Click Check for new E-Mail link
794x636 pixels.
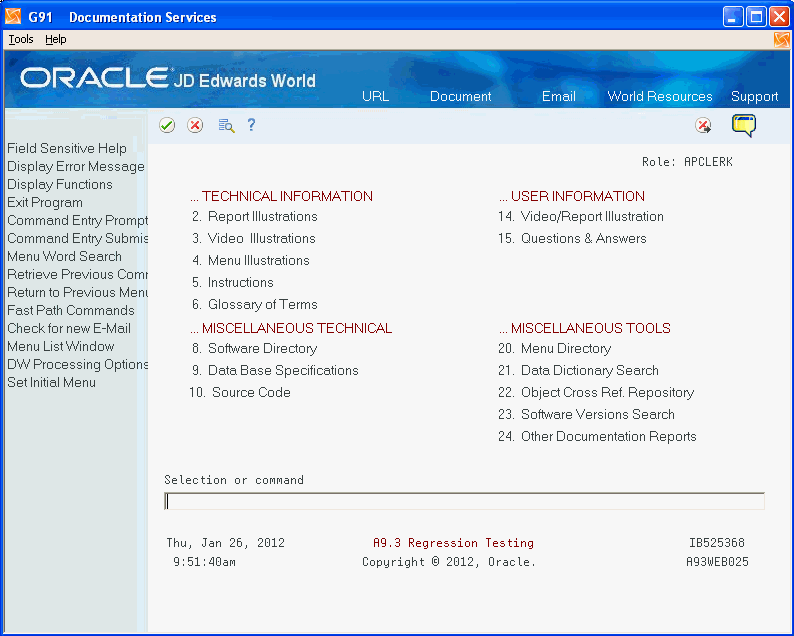69,329
